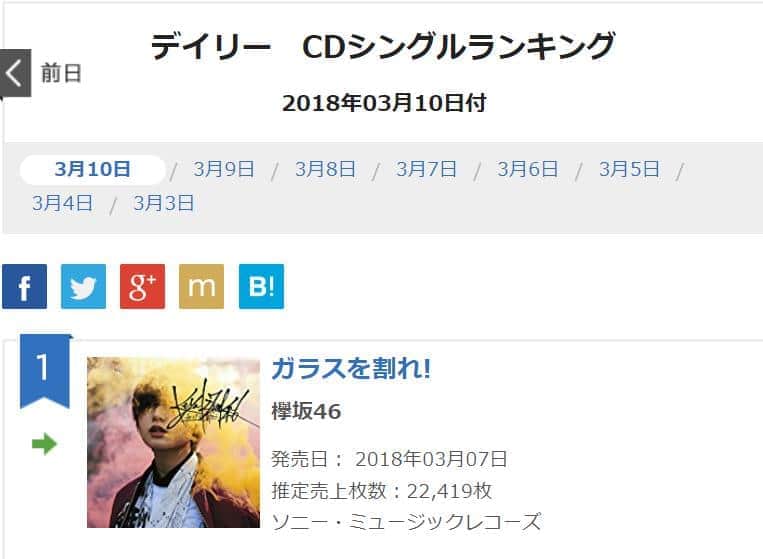Click the green rank trend arrow
This screenshot has height=559, width=763.
[44, 444]
